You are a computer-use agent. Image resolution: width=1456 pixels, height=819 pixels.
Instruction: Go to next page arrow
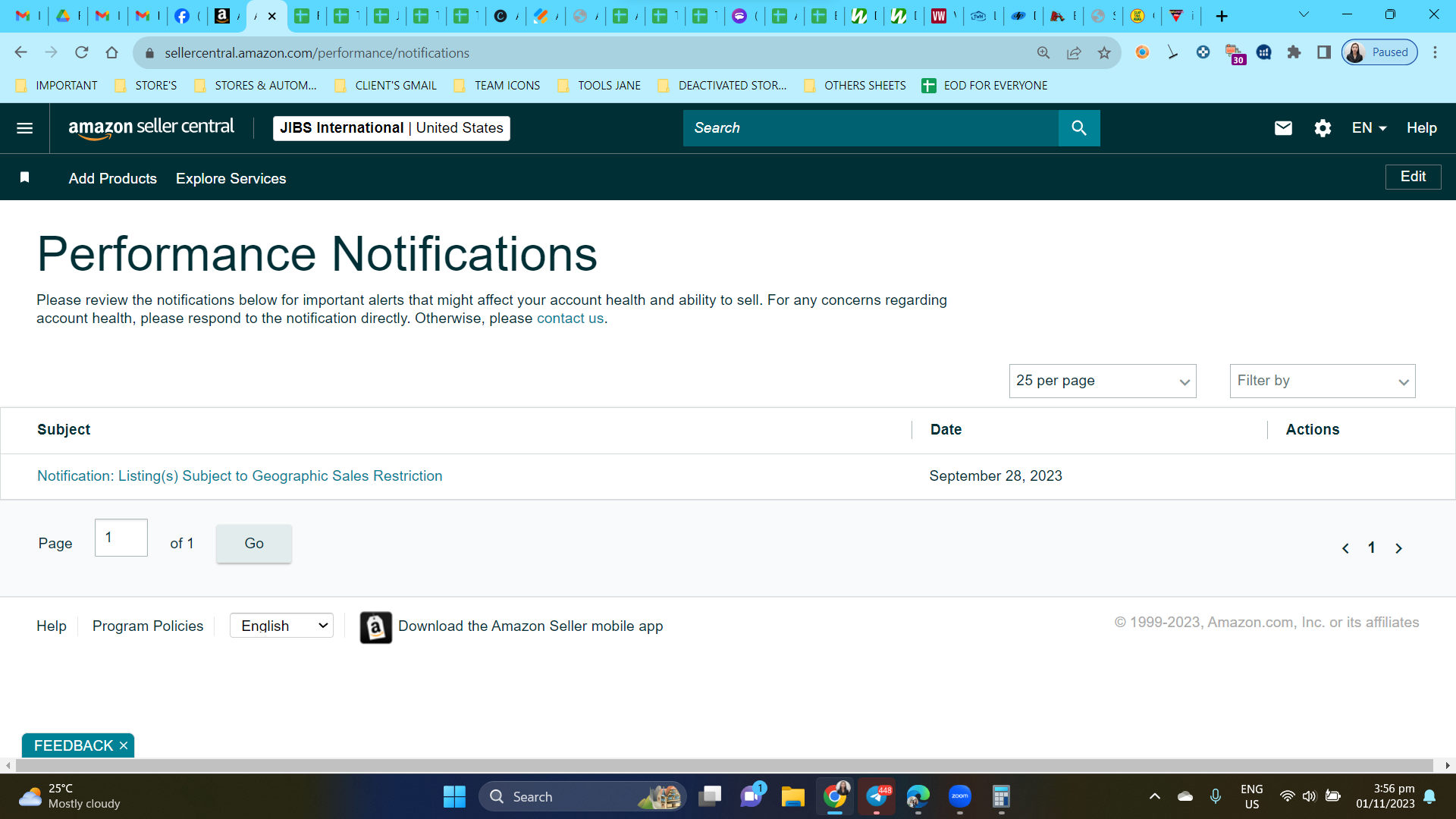[1399, 548]
